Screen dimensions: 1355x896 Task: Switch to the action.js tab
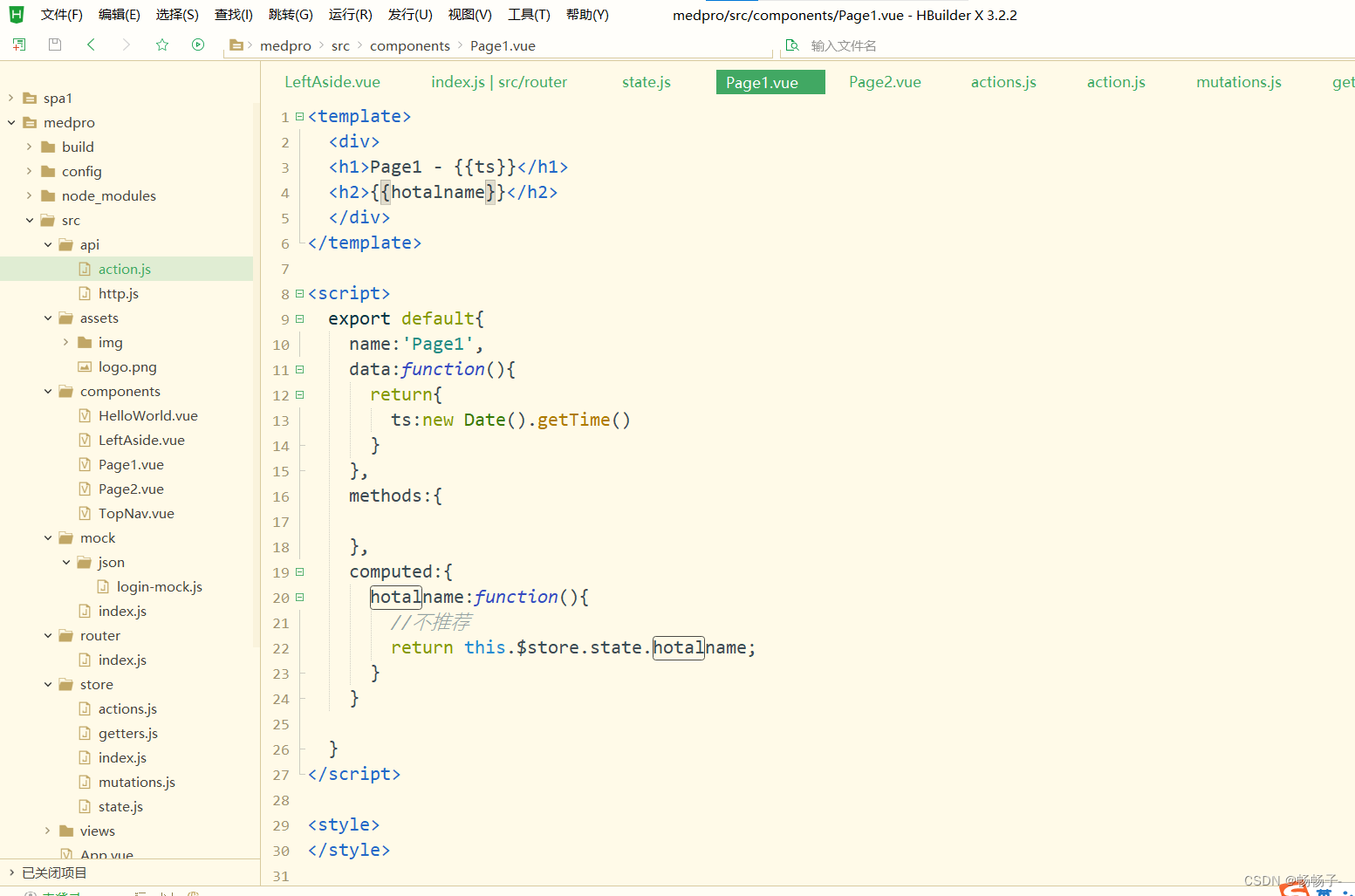(1116, 82)
